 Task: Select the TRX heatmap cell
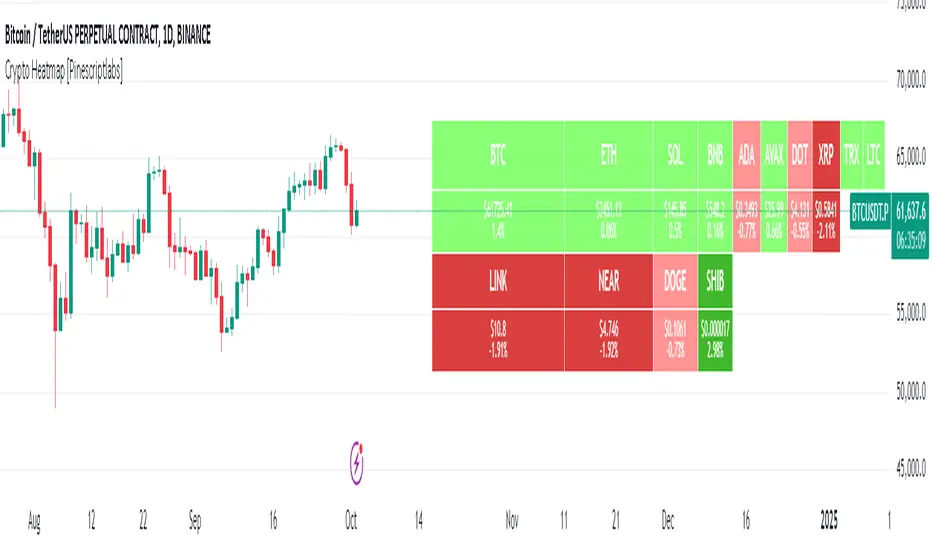[x=851, y=156]
